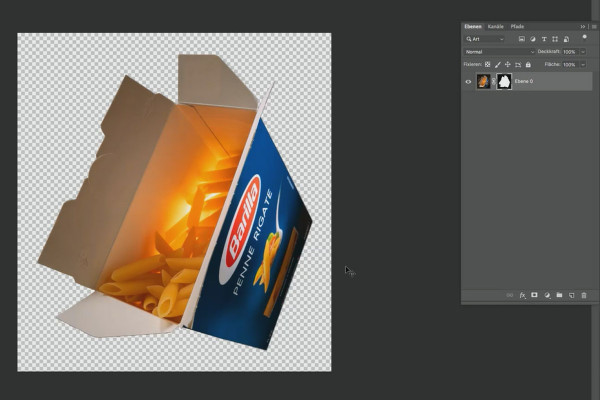This screenshot has height=400, width=600.
Task: Add a layer mask icon
Action: [x=535, y=295]
